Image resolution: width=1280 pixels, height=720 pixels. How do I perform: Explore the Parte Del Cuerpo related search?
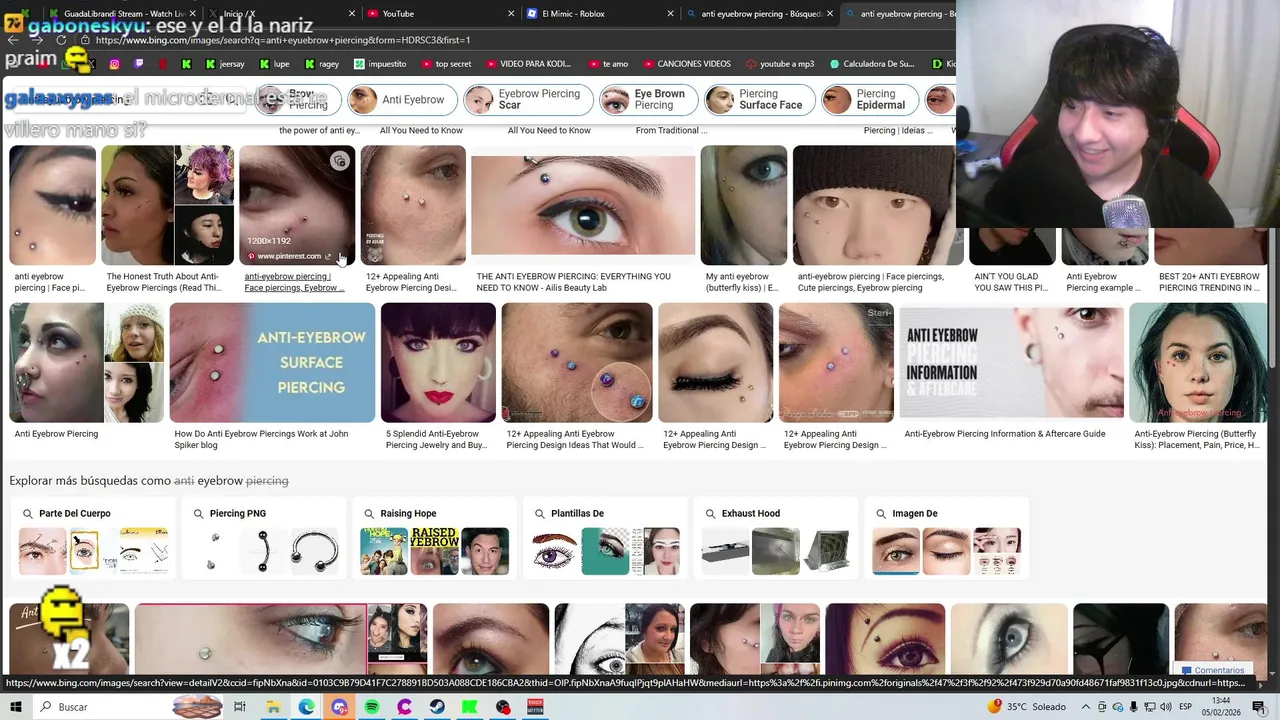pos(94,538)
